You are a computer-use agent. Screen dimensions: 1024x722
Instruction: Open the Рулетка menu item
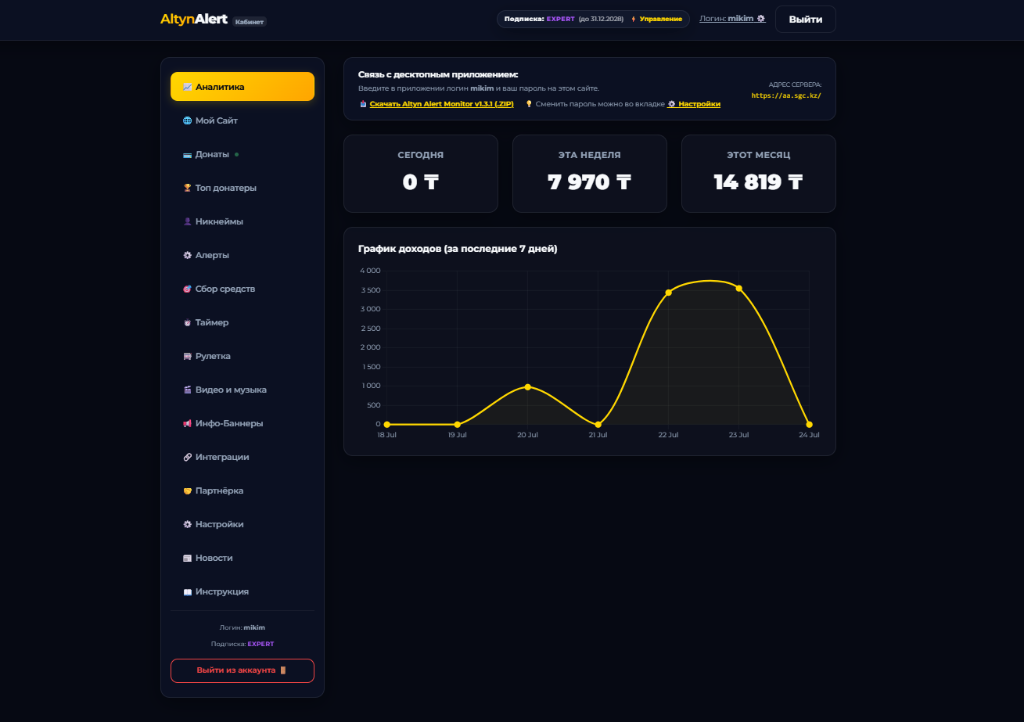click(242, 356)
